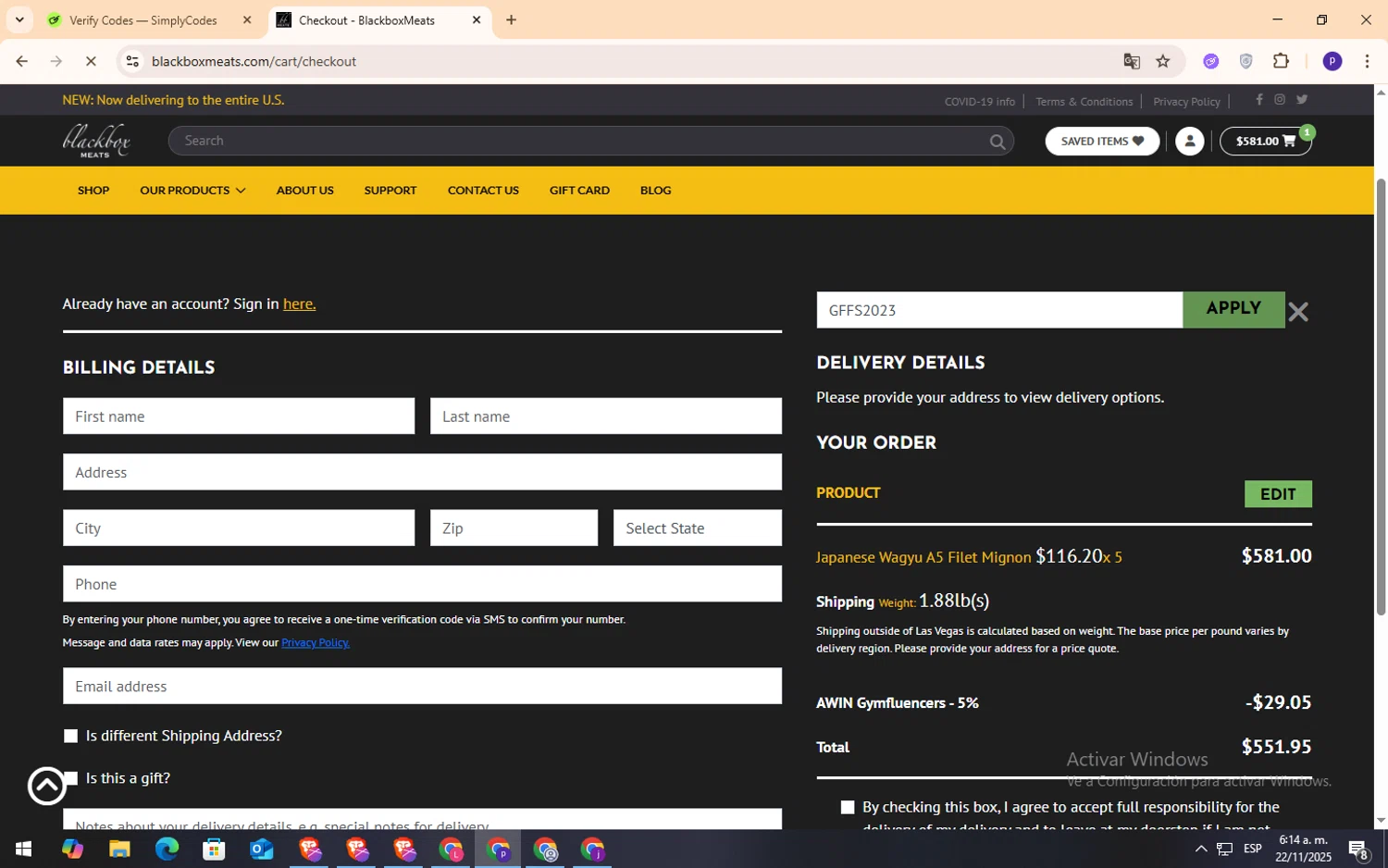Image resolution: width=1388 pixels, height=868 pixels.
Task: Click the translate page icon
Action: pos(1132,61)
